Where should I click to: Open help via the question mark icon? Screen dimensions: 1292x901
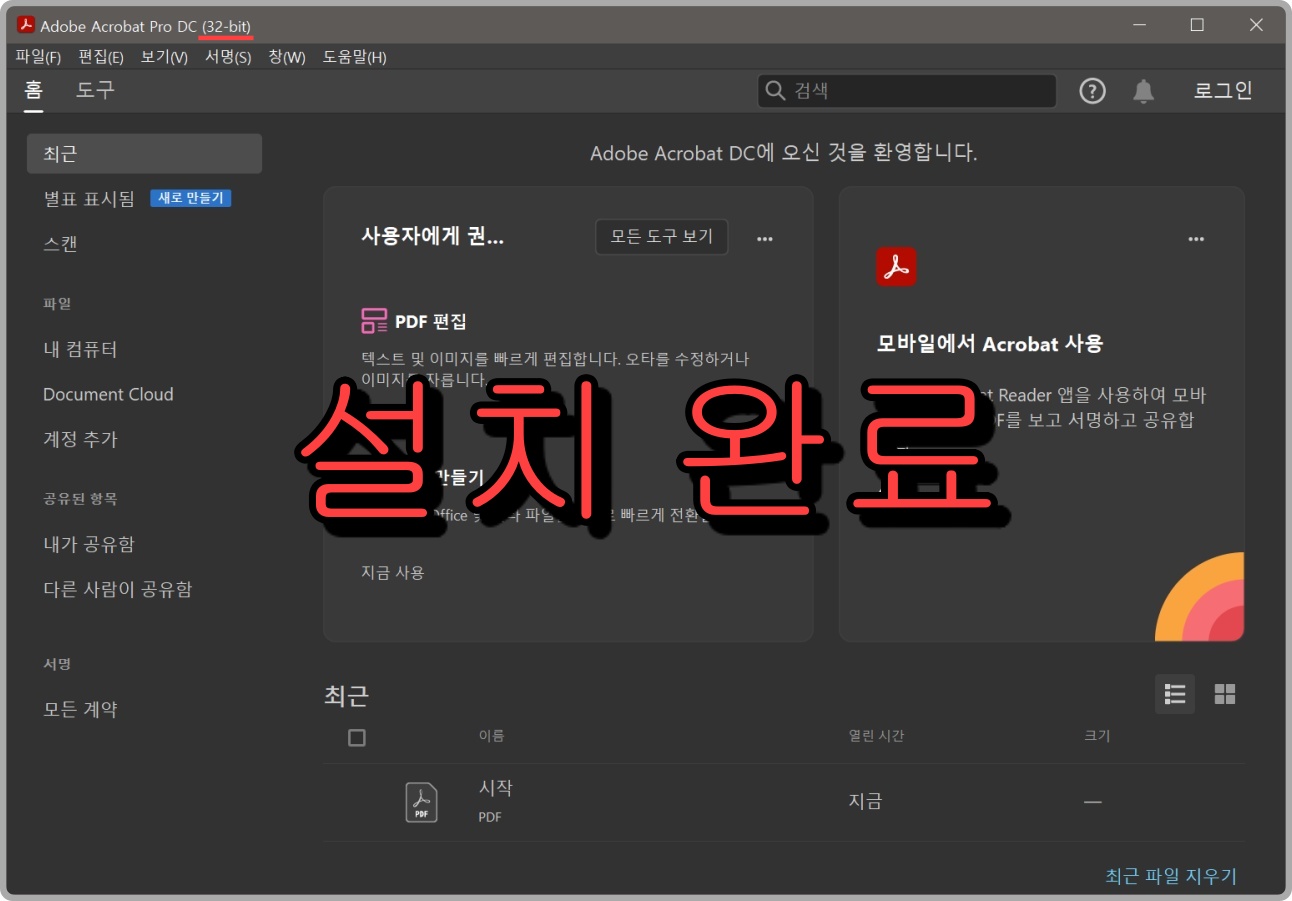click(1092, 91)
